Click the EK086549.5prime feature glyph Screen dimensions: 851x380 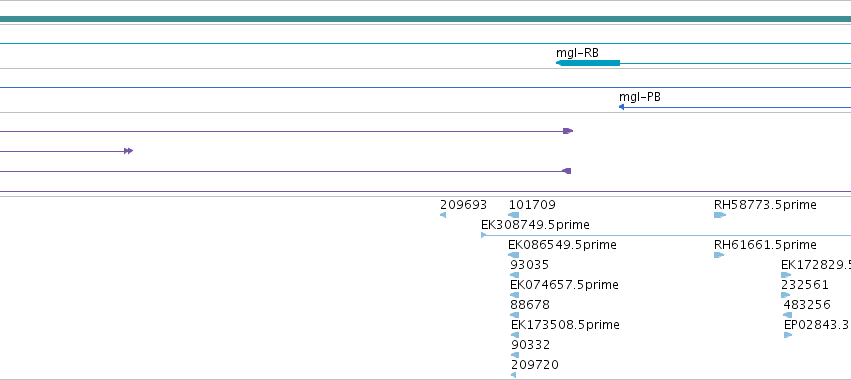(513, 255)
